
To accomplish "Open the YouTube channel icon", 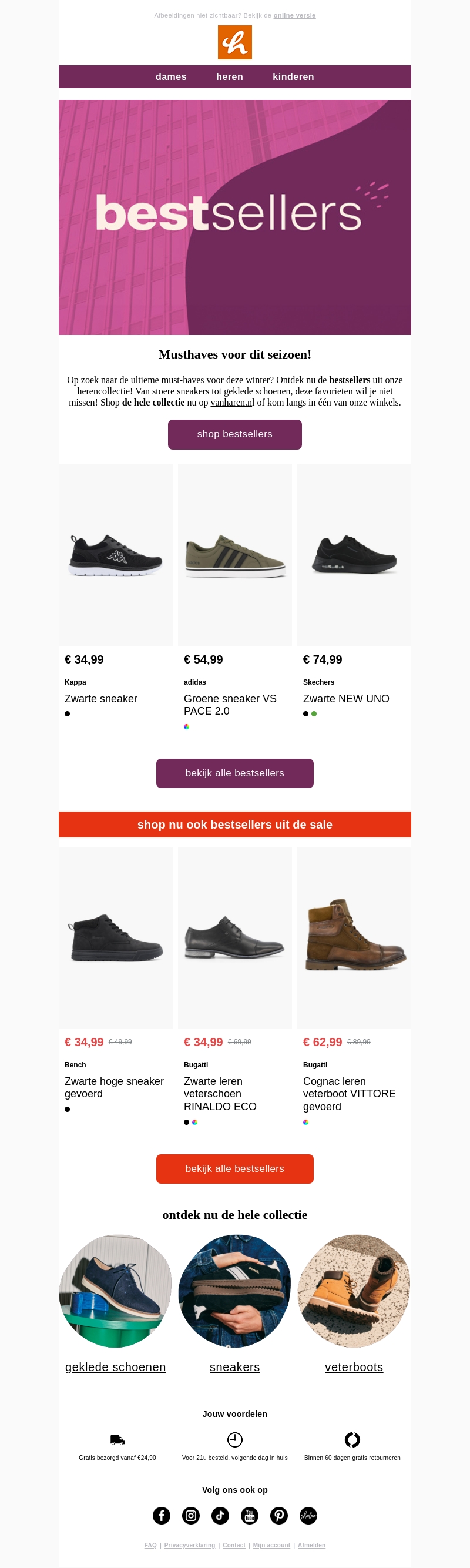I will click(249, 1516).
